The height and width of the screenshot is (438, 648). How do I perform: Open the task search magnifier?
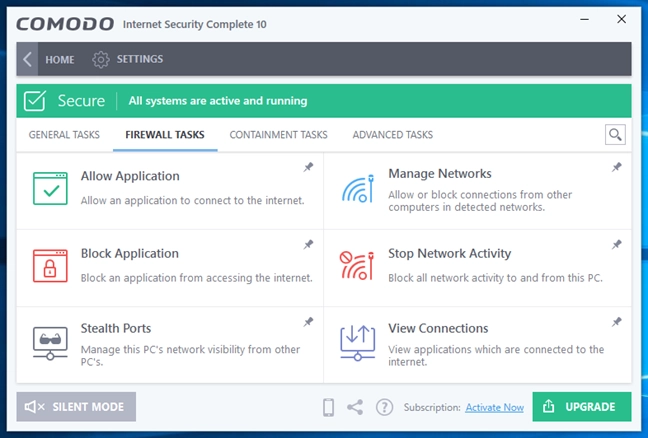pos(615,135)
